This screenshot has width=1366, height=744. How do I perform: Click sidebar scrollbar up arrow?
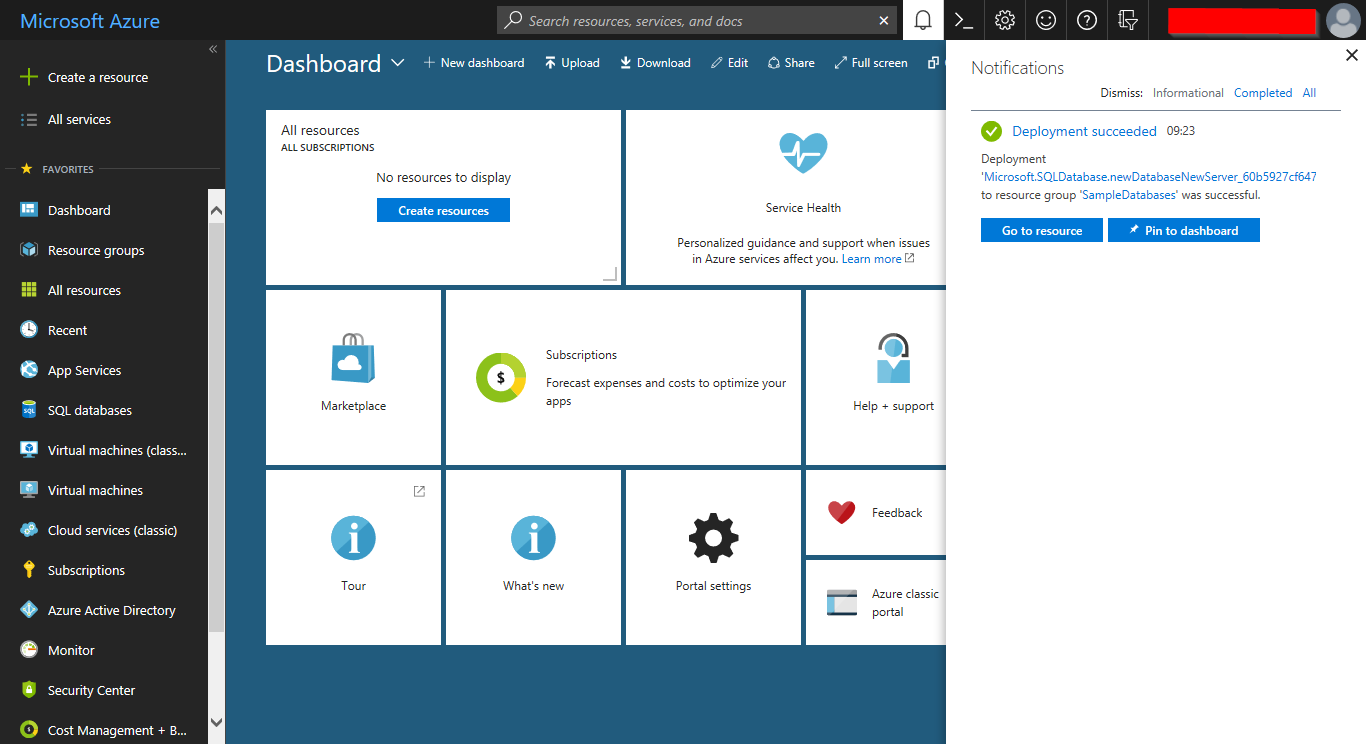tap(217, 211)
